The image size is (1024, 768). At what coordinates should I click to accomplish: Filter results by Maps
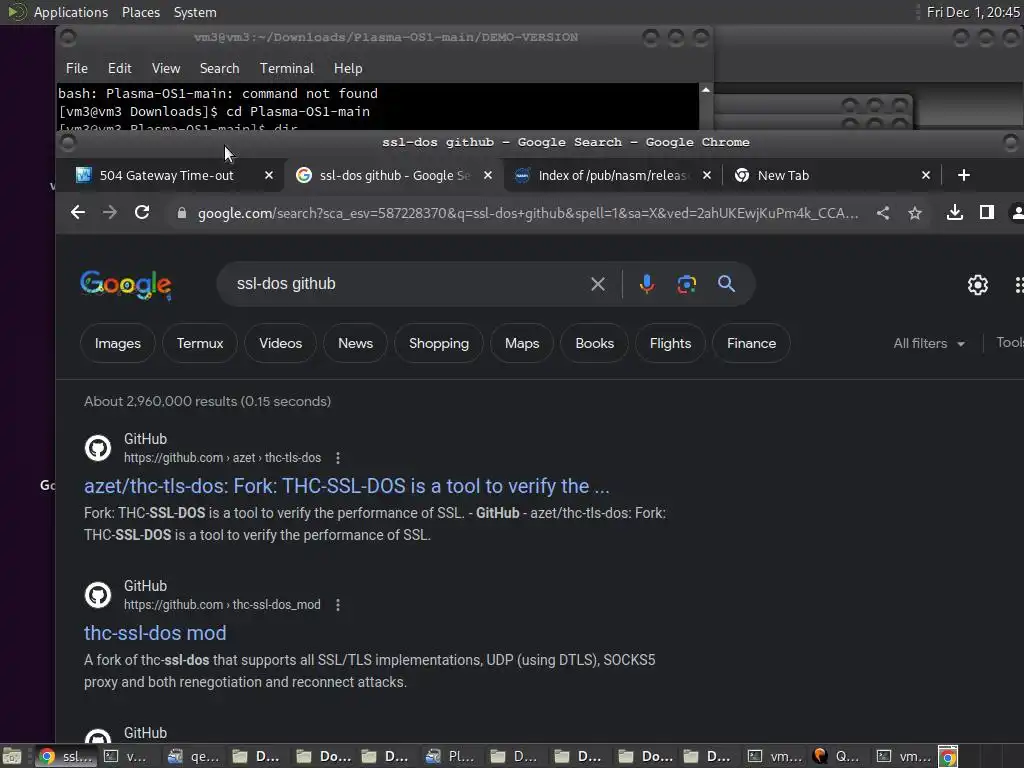tap(522, 343)
